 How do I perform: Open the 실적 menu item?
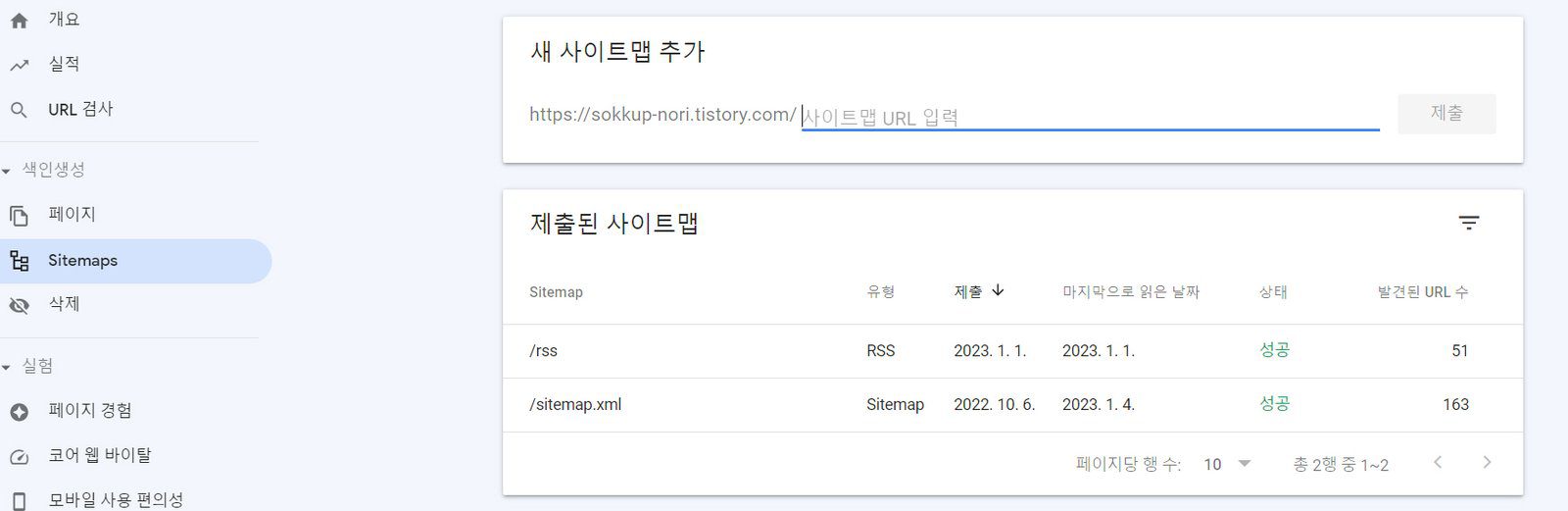pyautogui.click(x=65, y=65)
